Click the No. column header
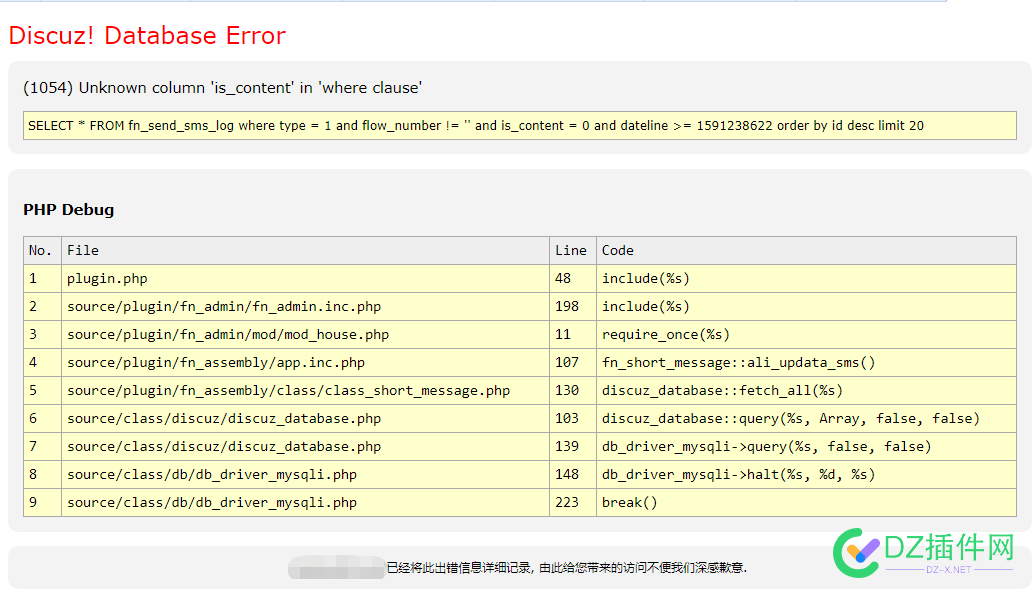The height and width of the screenshot is (593, 1033). coord(42,250)
